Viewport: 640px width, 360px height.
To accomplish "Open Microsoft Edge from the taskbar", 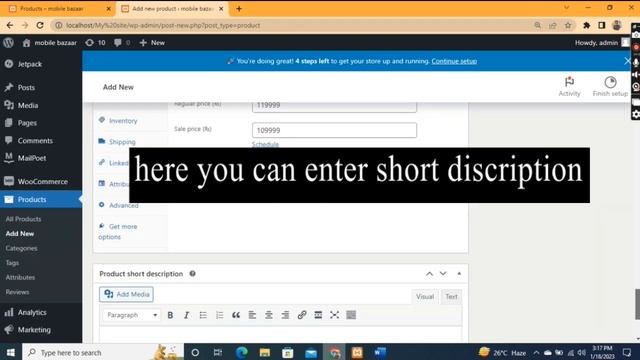I will pyautogui.click(x=242, y=352).
